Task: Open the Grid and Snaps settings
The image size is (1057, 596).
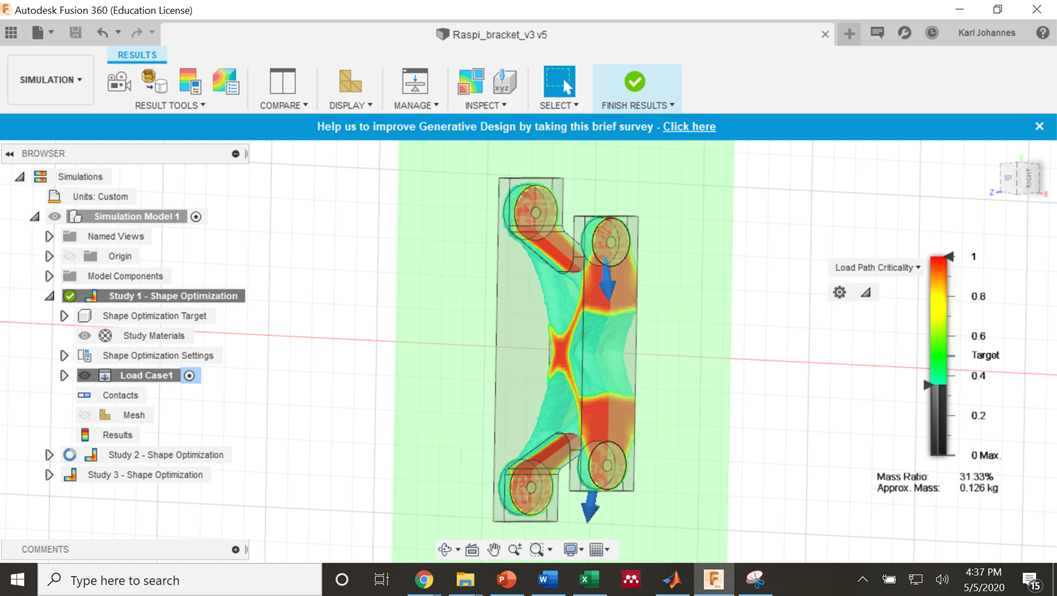Action: pyautogui.click(x=596, y=549)
